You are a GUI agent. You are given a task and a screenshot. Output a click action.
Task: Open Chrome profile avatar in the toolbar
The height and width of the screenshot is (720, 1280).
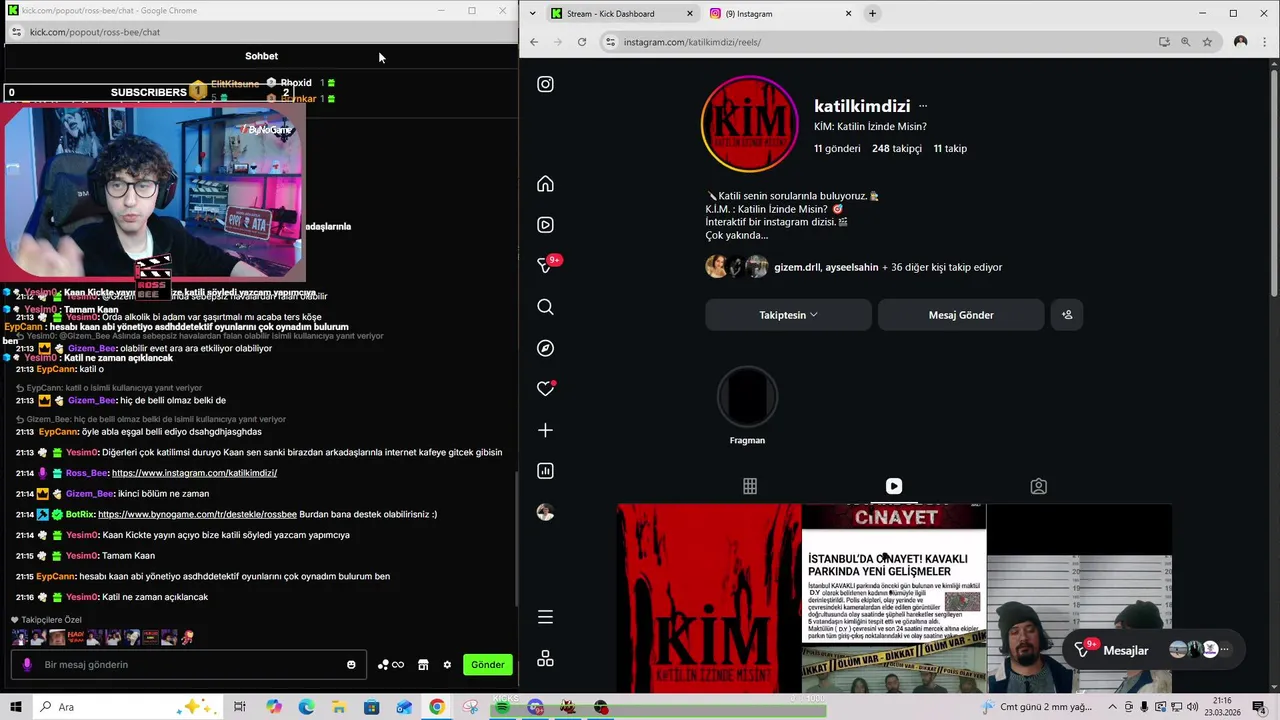1241,42
